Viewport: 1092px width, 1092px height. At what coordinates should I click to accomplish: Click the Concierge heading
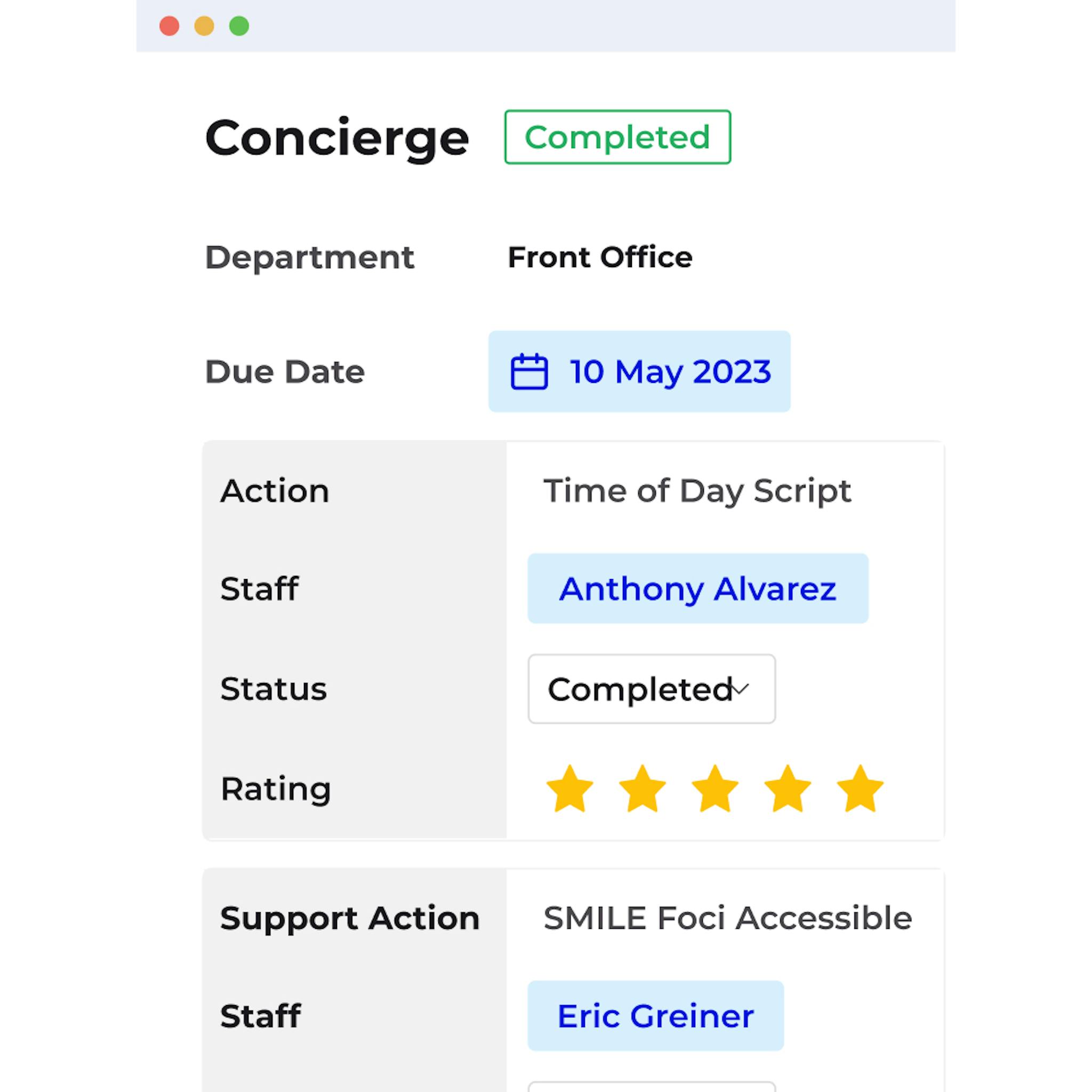pyautogui.click(x=337, y=139)
